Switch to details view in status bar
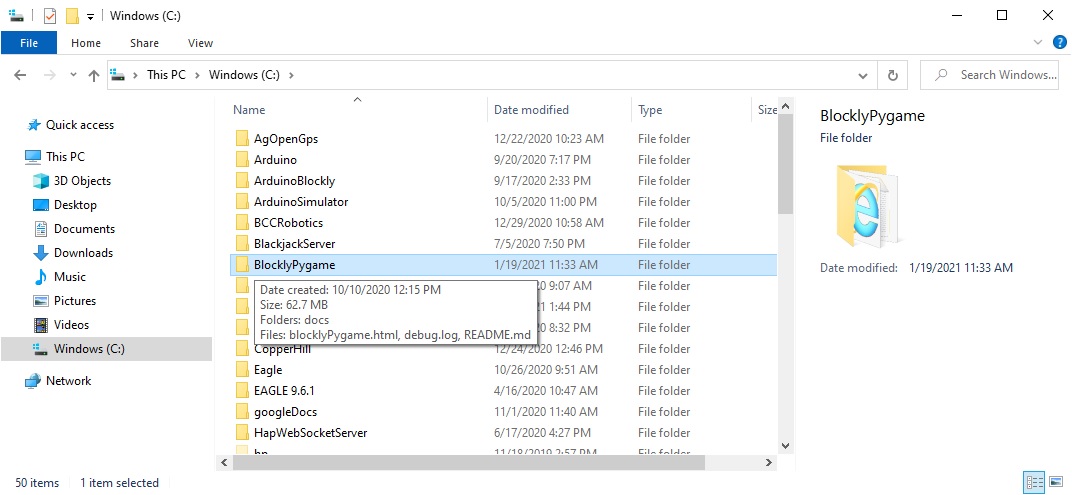The image size is (1072, 495). click(1034, 483)
